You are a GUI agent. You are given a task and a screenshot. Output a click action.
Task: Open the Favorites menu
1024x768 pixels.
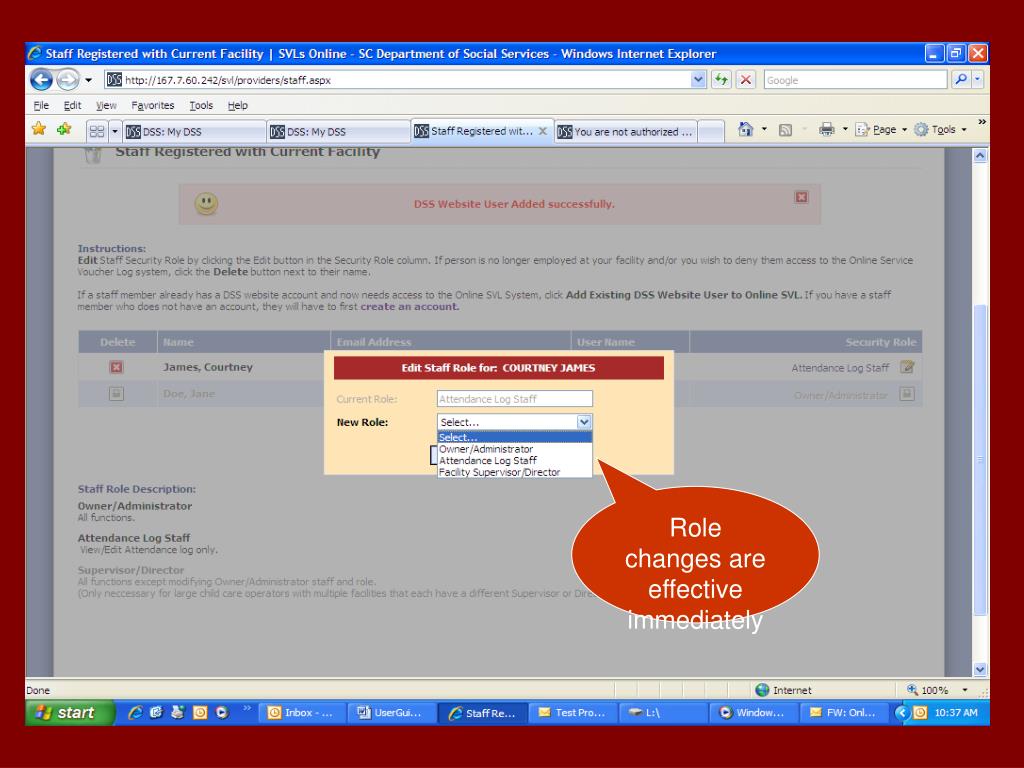tap(153, 105)
